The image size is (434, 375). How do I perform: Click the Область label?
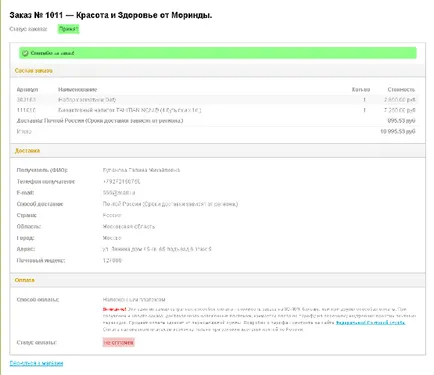(29, 226)
